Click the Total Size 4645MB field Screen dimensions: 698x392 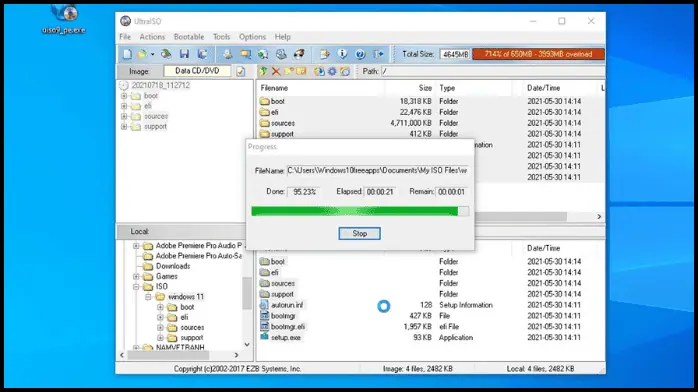click(455, 54)
